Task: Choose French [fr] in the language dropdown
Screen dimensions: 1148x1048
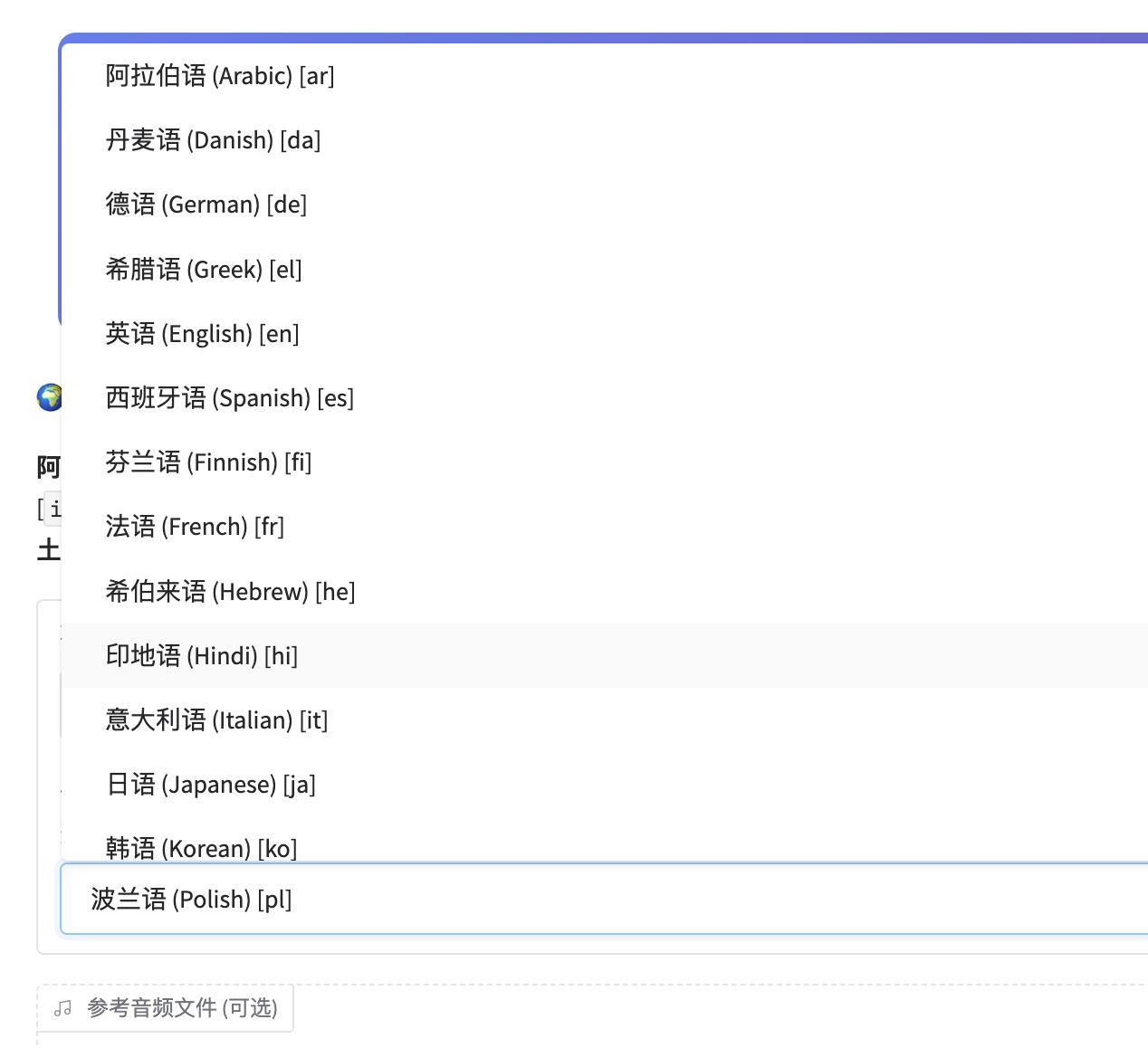Action: (x=196, y=527)
